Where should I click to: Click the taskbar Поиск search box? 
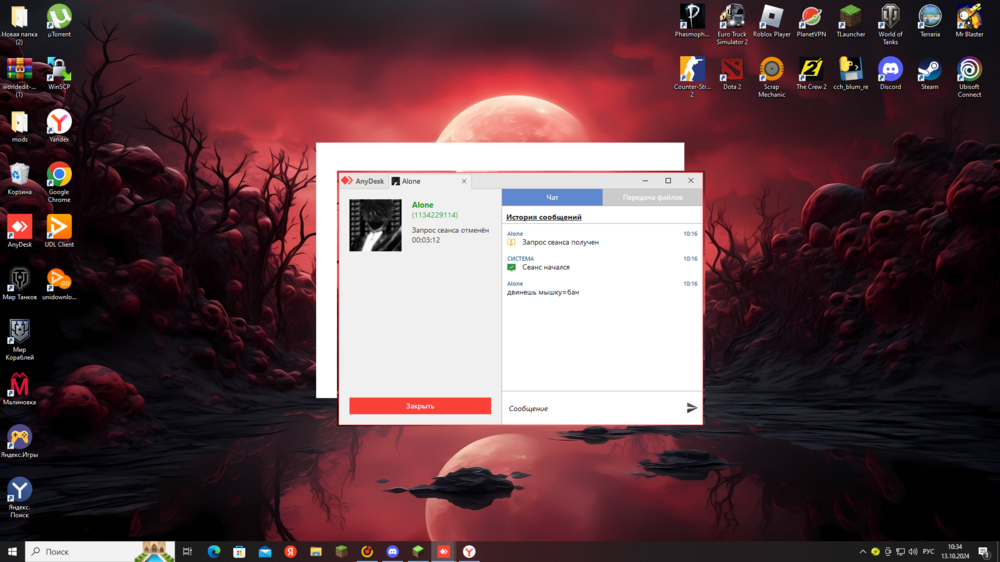[x=99, y=551]
